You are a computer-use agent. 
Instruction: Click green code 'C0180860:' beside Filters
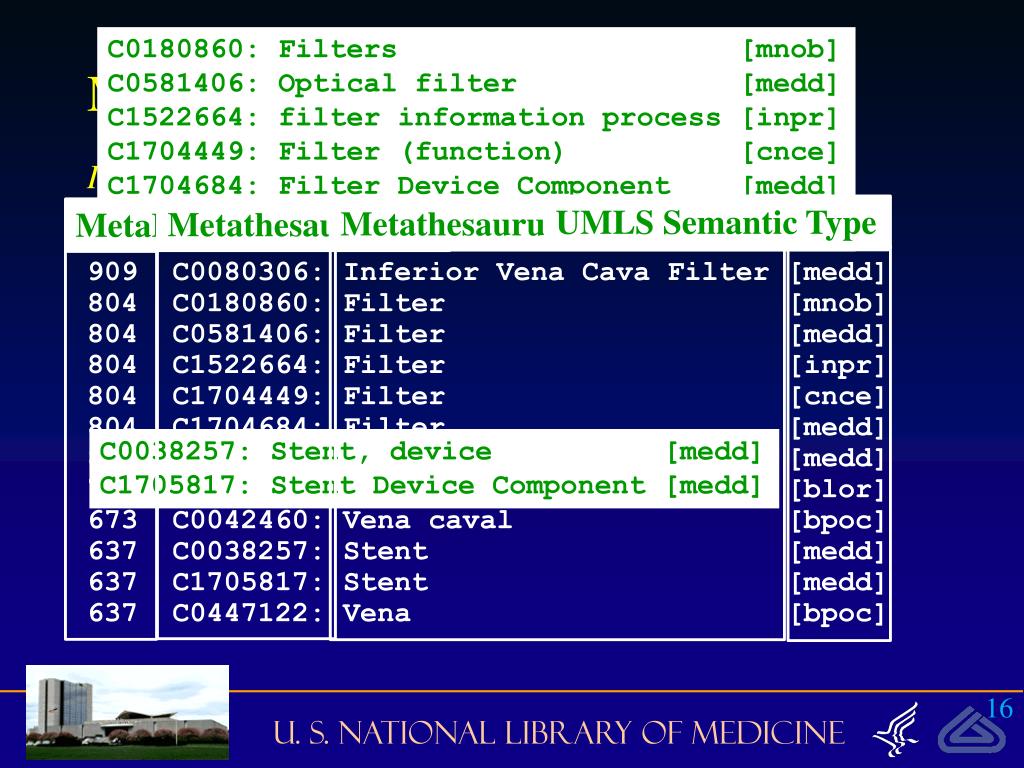[184, 50]
